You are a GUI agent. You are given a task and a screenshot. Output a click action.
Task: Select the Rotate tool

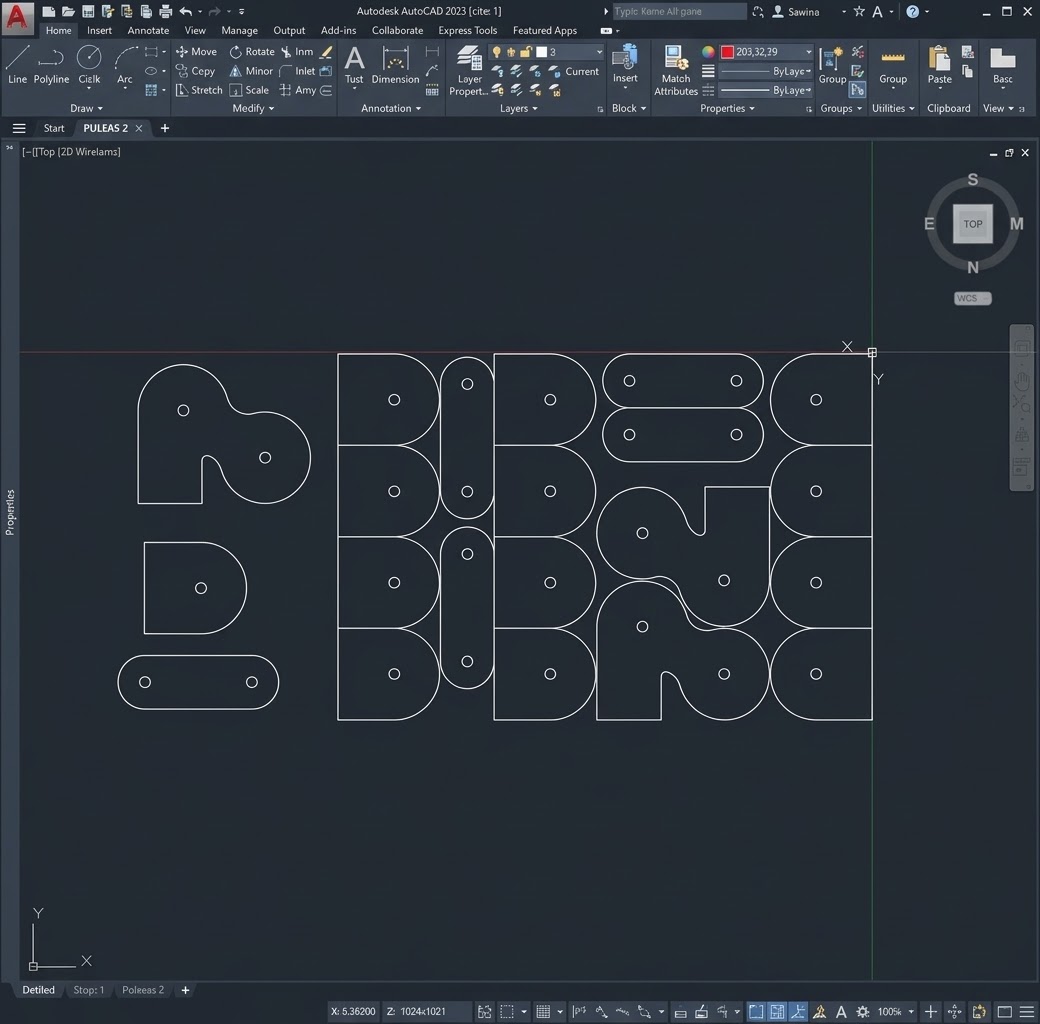click(252, 52)
